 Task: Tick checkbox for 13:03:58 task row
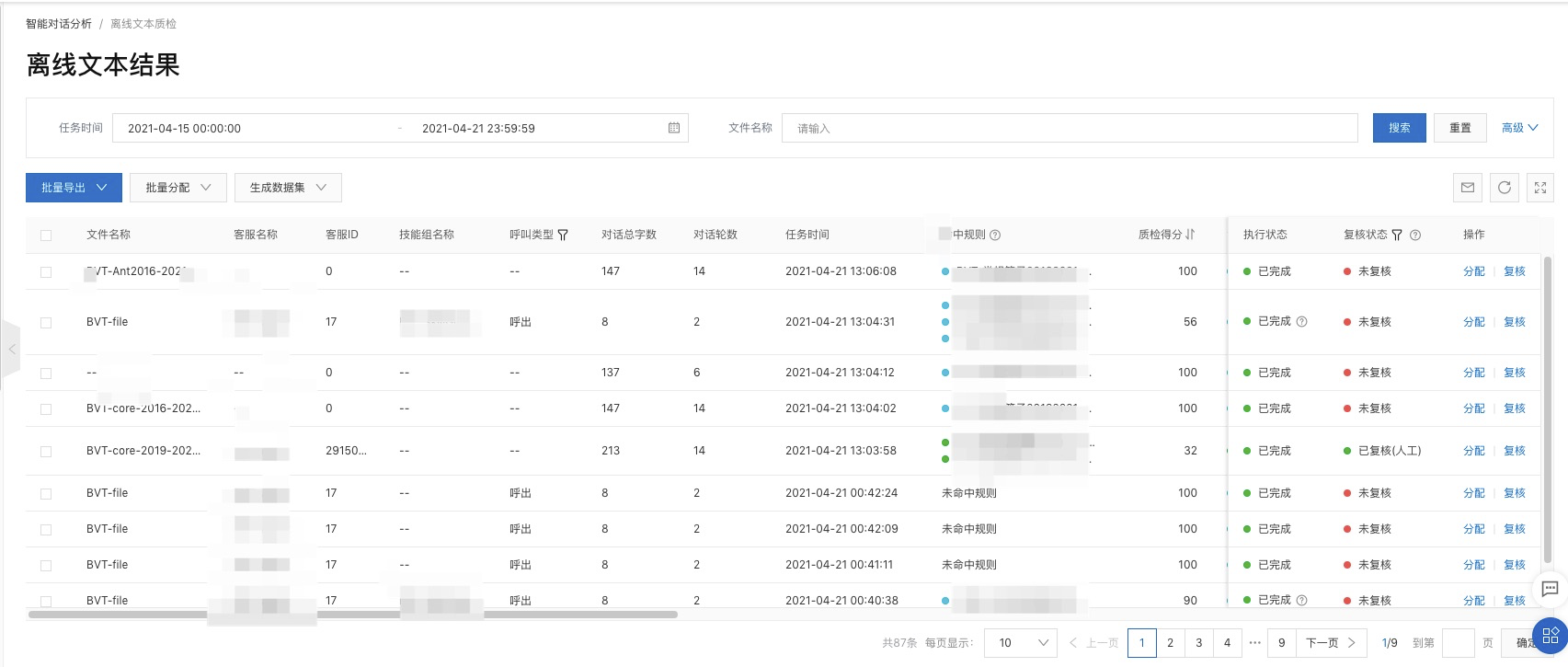[46, 452]
